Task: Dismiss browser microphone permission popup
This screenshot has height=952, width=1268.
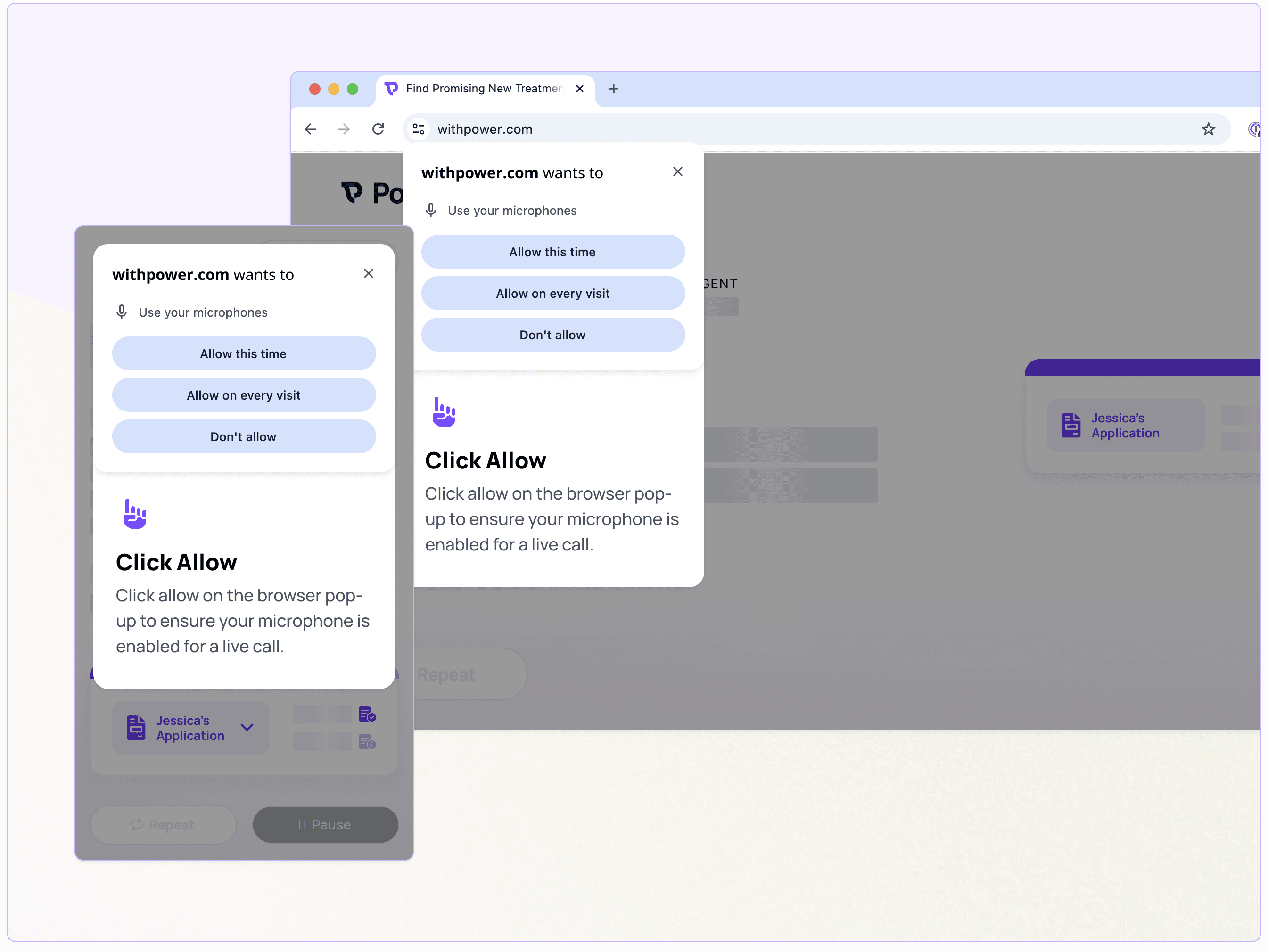Action: 677,172
